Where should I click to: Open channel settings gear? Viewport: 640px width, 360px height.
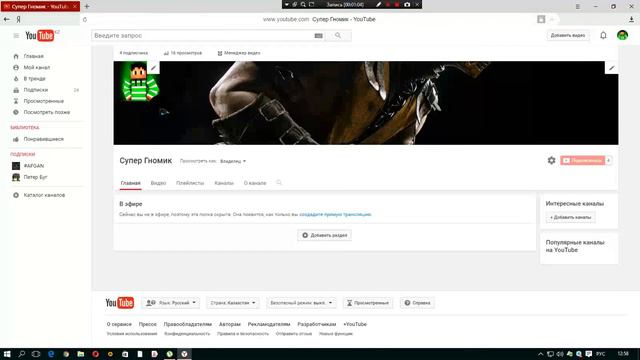pyautogui.click(x=551, y=160)
